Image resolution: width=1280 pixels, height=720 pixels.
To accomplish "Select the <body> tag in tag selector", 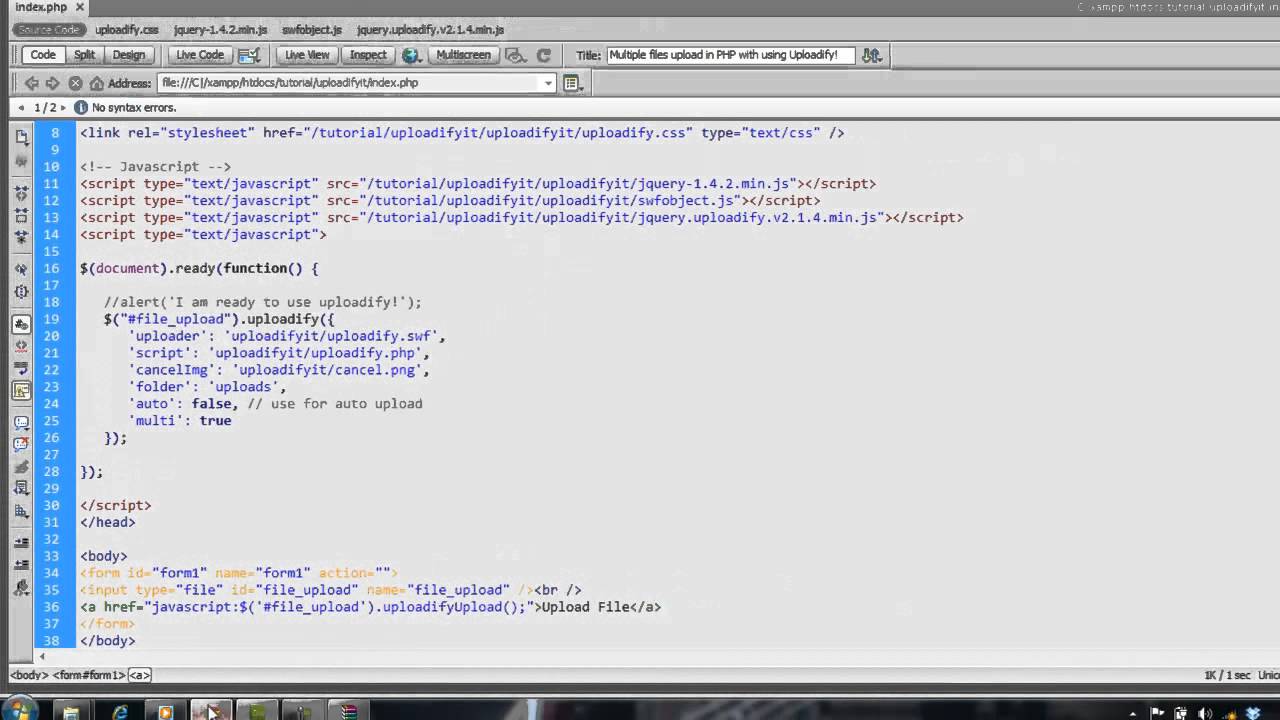I will 29,675.
